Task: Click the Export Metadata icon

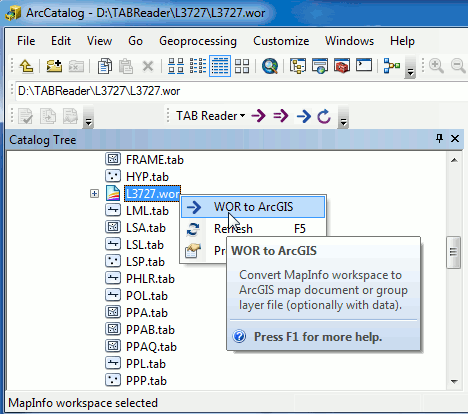Action: [48, 116]
